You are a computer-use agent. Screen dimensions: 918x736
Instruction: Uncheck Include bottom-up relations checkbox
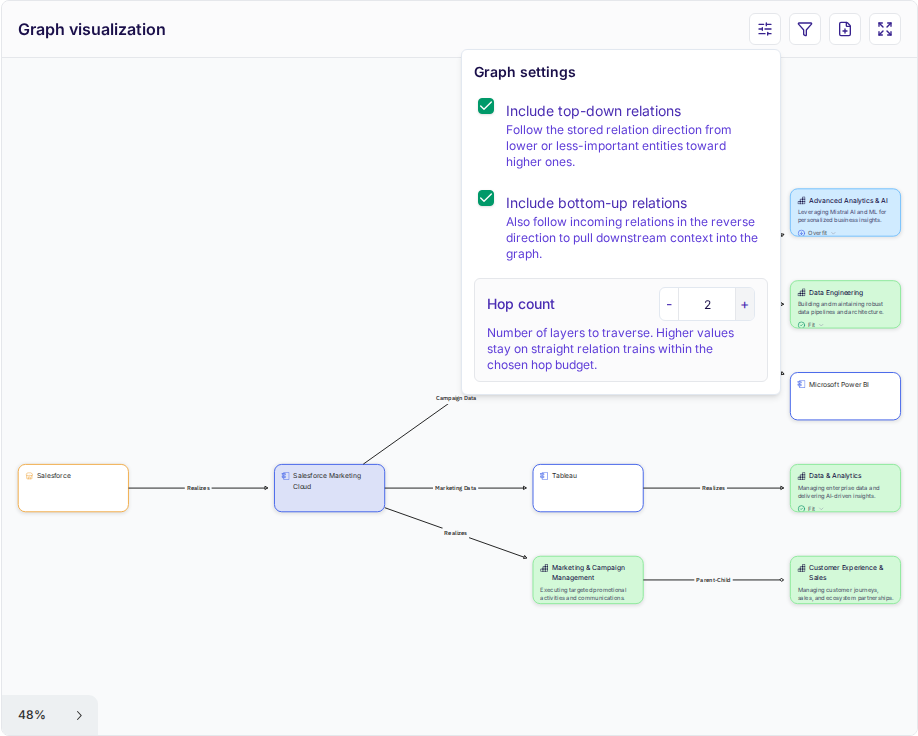pyautogui.click(x=486, y=198)
